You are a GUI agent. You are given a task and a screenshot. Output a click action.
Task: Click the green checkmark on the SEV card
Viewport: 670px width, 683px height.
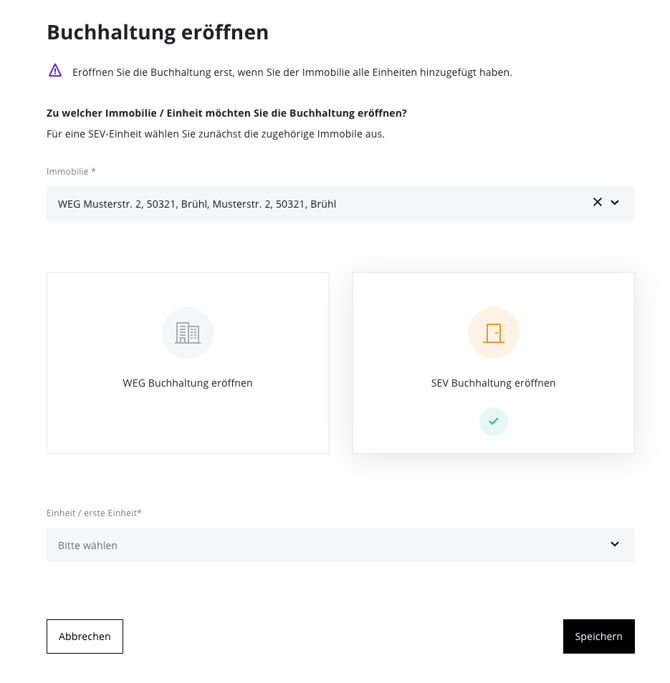click(x=493, y=421)
